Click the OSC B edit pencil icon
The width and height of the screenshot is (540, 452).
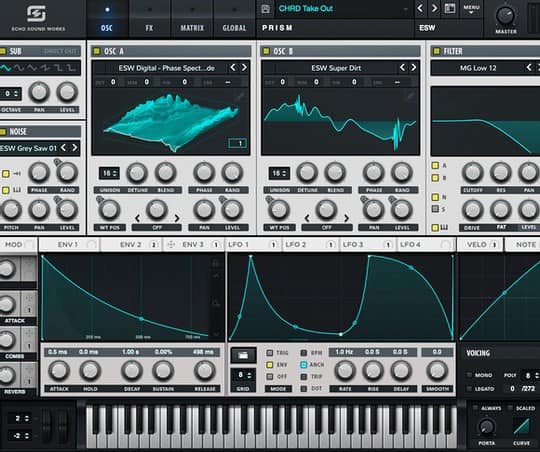pos(410,96)
